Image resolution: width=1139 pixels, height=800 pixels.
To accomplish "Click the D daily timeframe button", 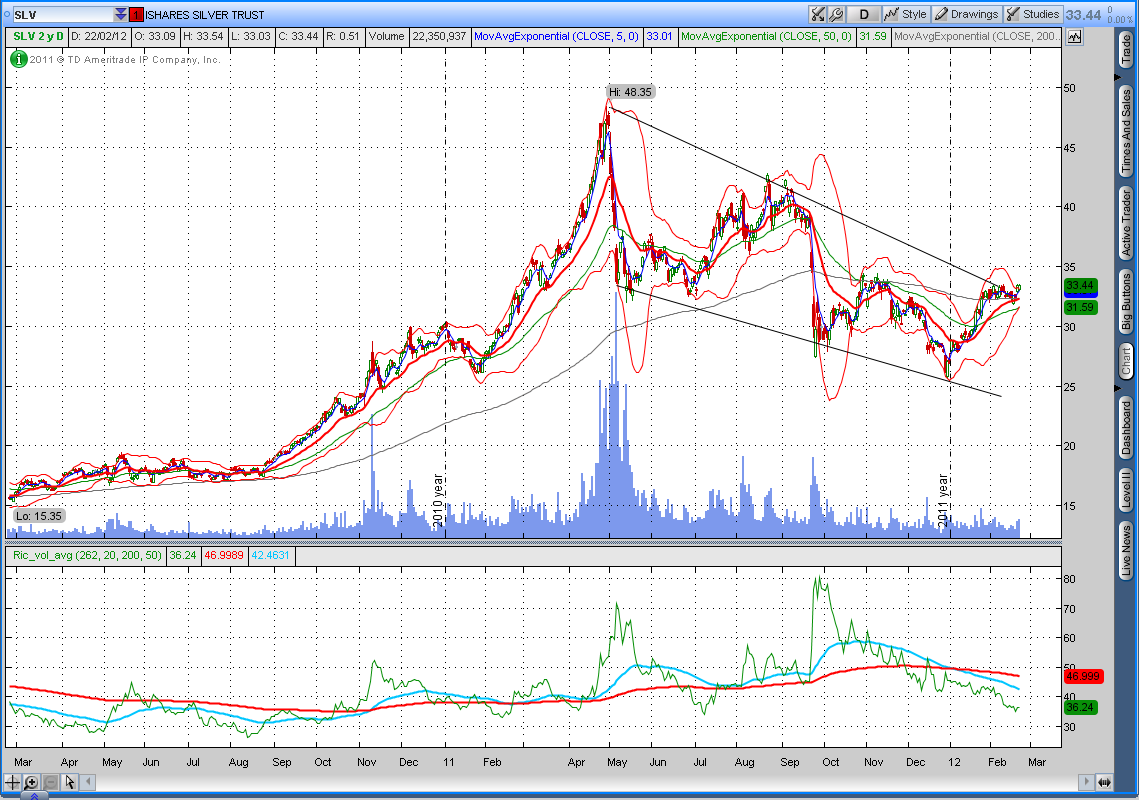I will pyautogui.click(x=864, y=14).
